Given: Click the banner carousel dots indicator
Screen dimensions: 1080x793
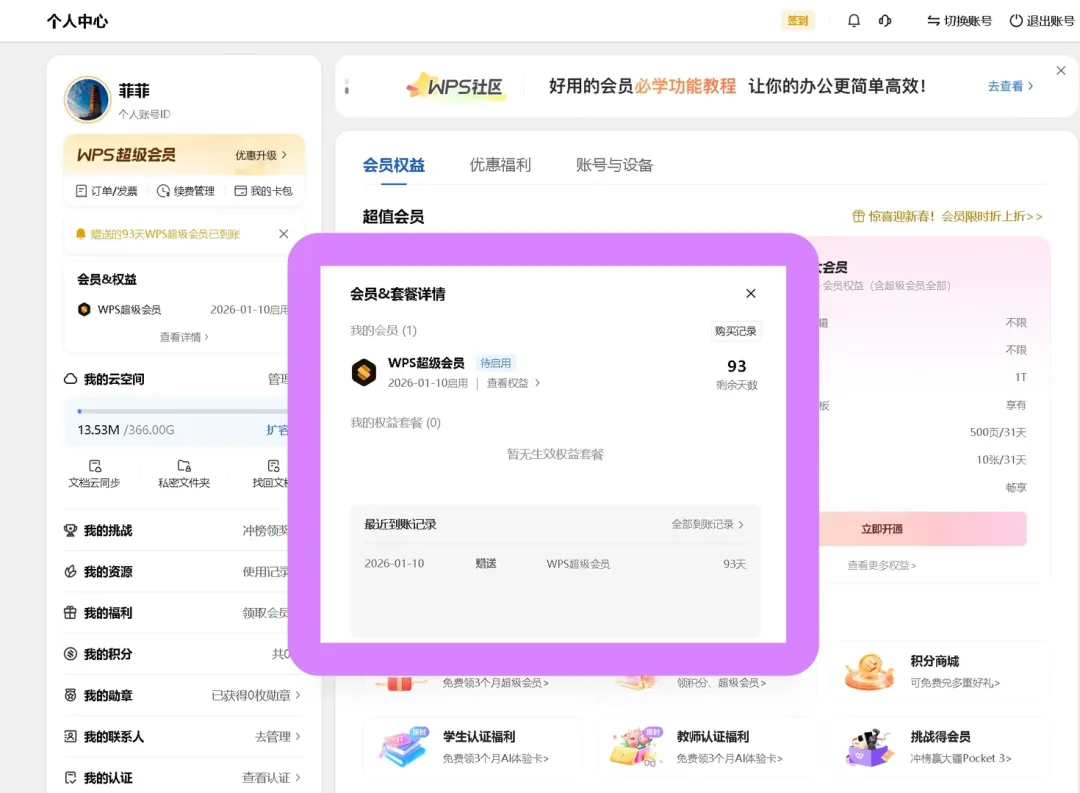Looking at the screenshot, I should 346,87.
